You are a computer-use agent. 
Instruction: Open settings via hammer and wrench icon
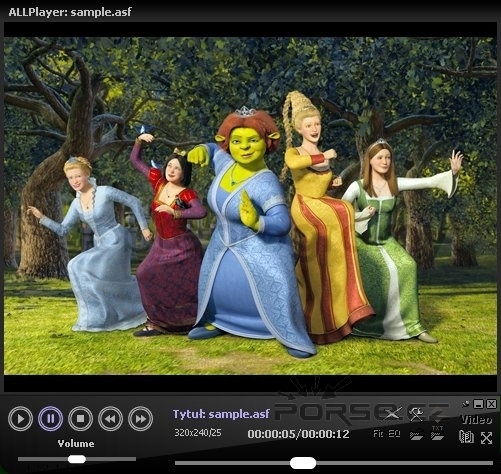click(416, 414)
